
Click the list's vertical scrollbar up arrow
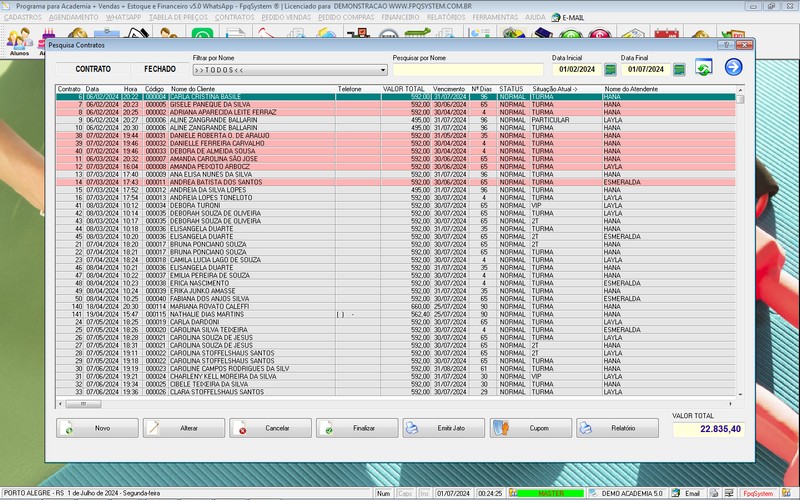[740, 89]
